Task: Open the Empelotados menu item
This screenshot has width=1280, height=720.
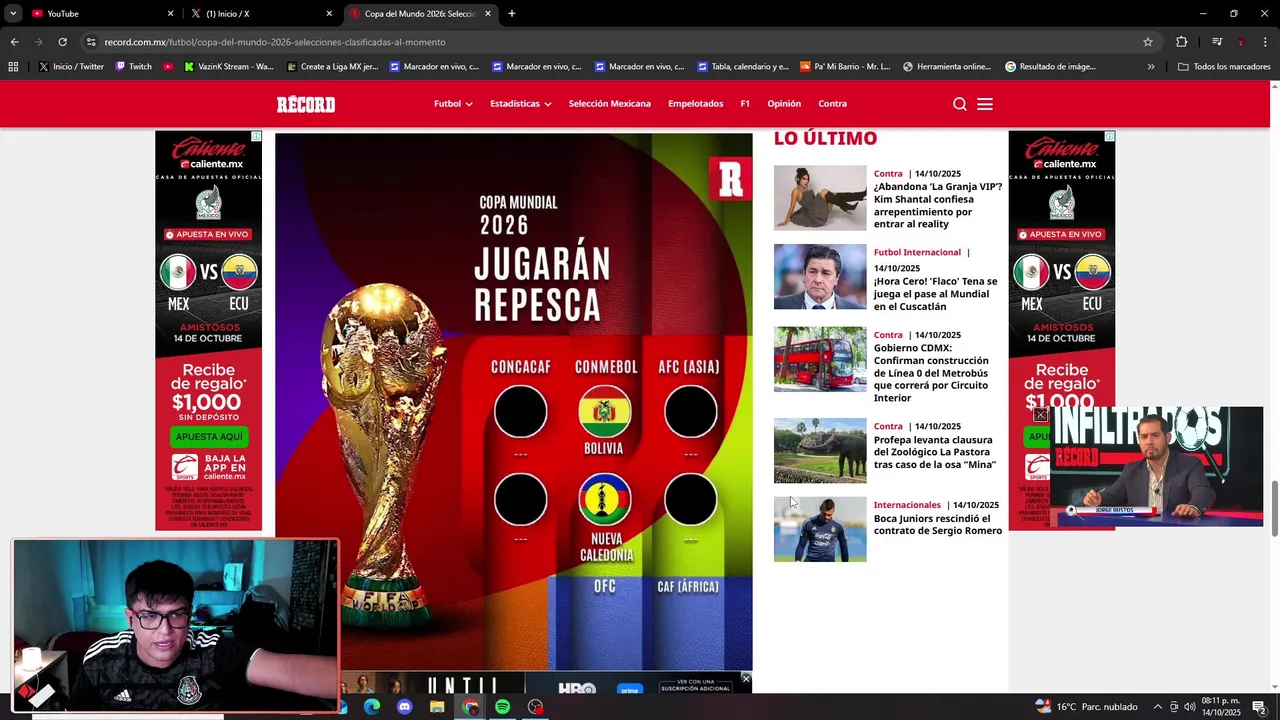Action: (x=696, y=104)
